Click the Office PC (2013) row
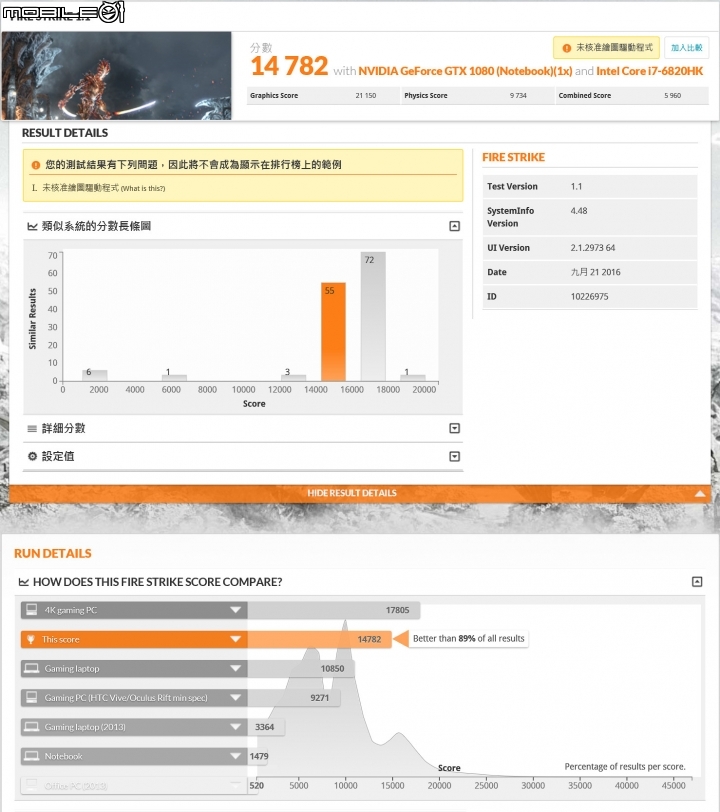 [x=134, y=786]
